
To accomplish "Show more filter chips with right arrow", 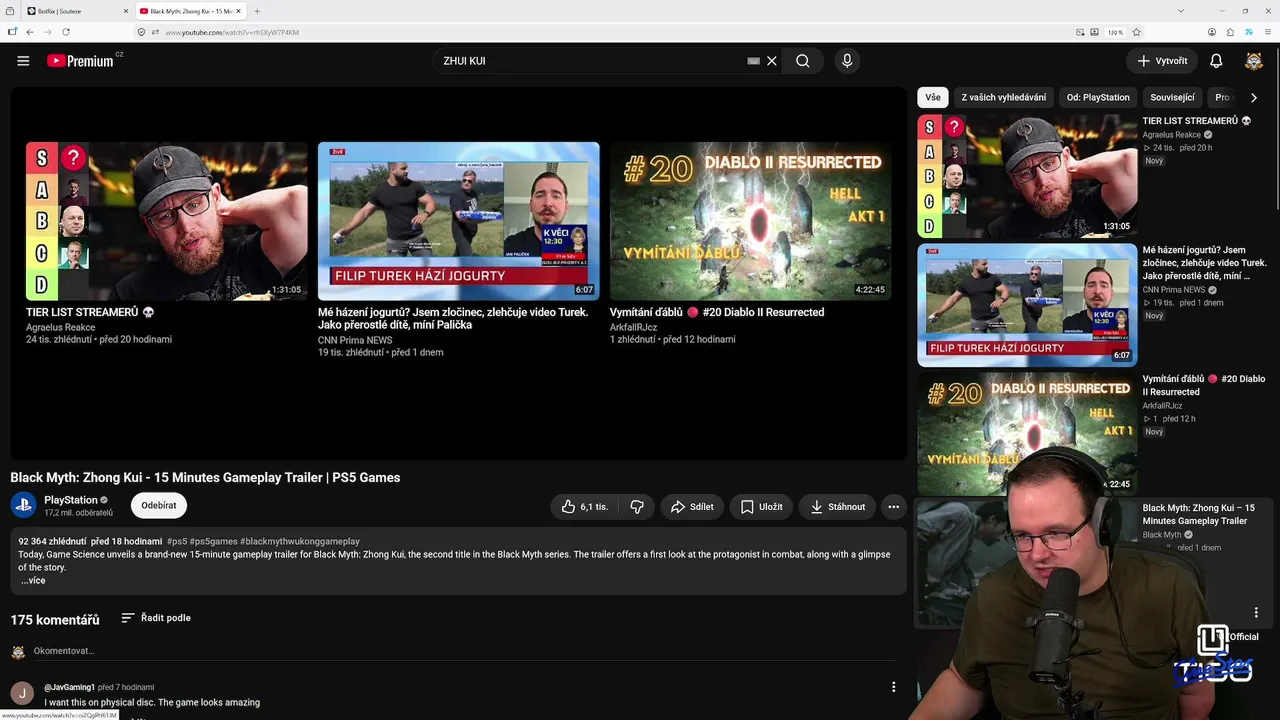I will point(1253,98).
